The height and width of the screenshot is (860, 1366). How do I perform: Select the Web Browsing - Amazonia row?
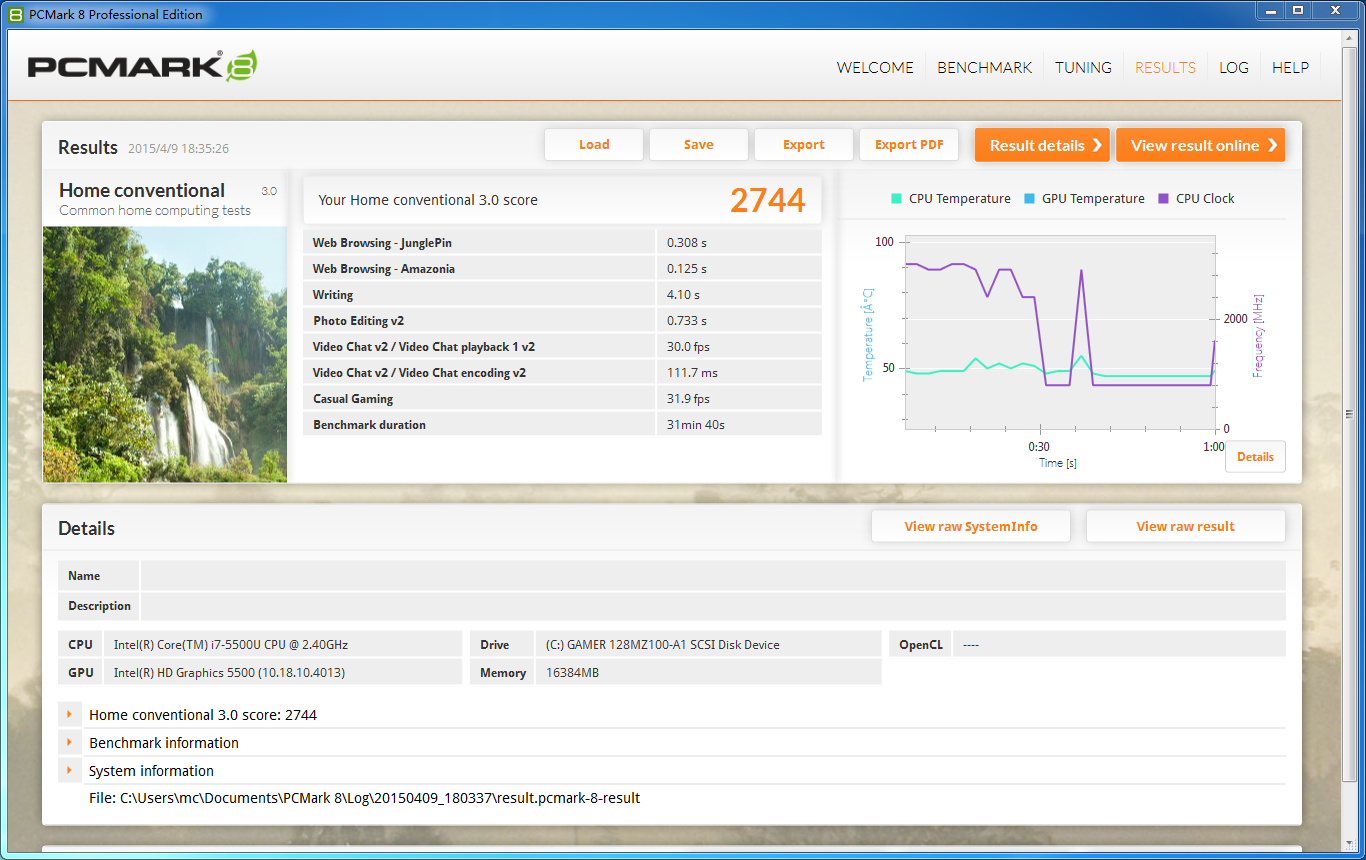point(562,268)
